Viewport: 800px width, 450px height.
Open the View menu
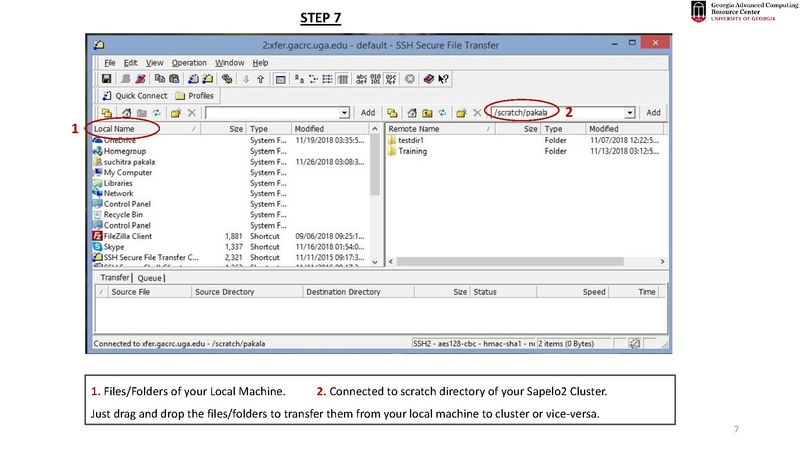tap(154, 63)
